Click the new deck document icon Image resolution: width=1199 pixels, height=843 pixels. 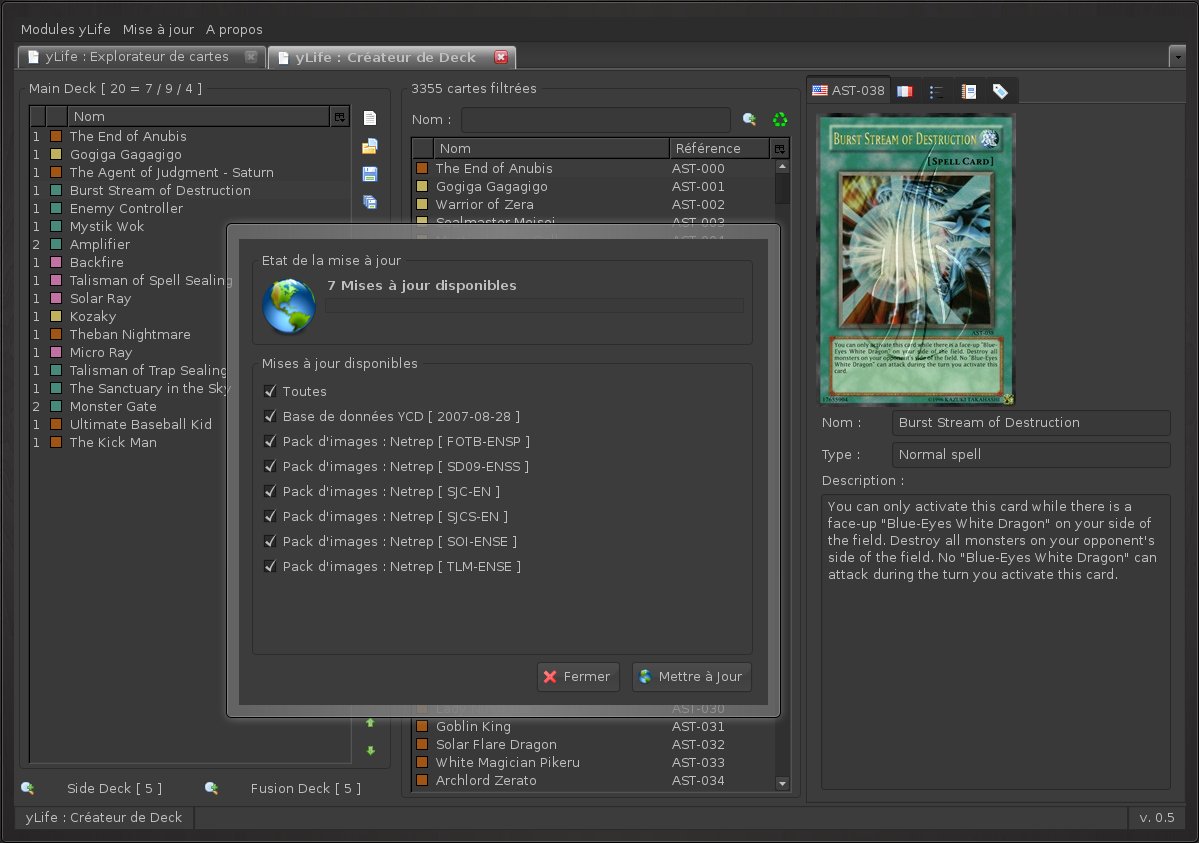pos(370,118)
